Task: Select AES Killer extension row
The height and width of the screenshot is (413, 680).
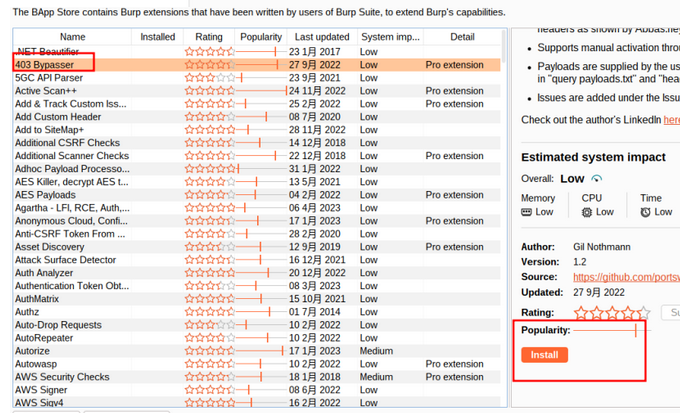Action: tap(257, 182)
